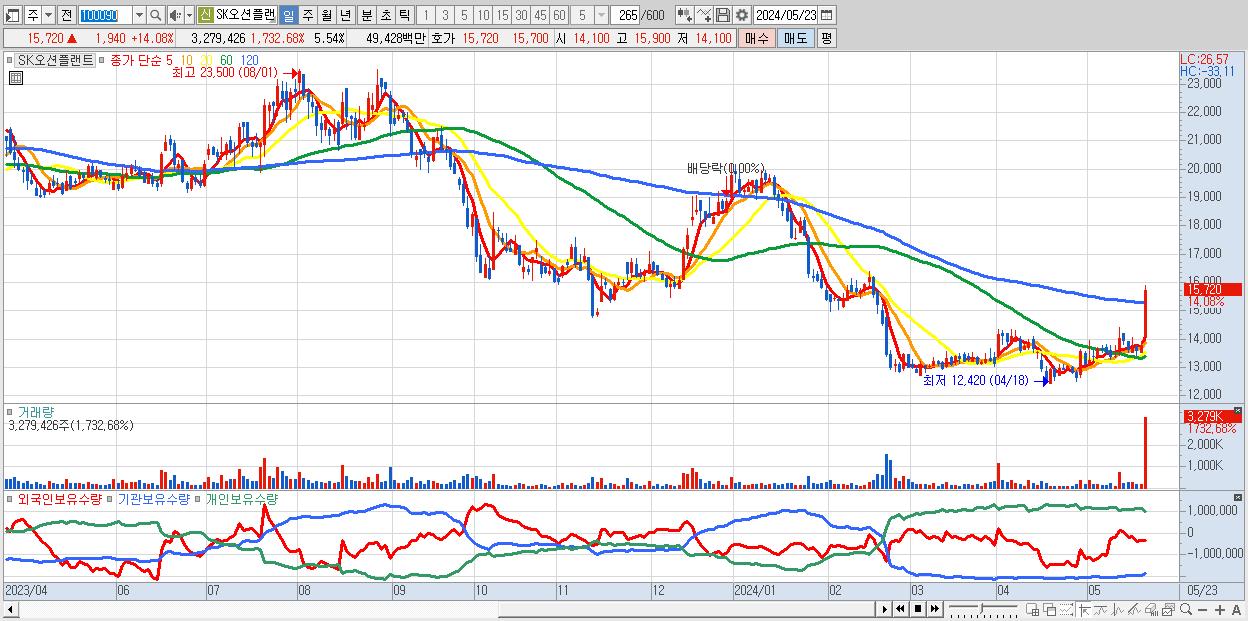Click the red 매수 buy button

coord(757,38)
